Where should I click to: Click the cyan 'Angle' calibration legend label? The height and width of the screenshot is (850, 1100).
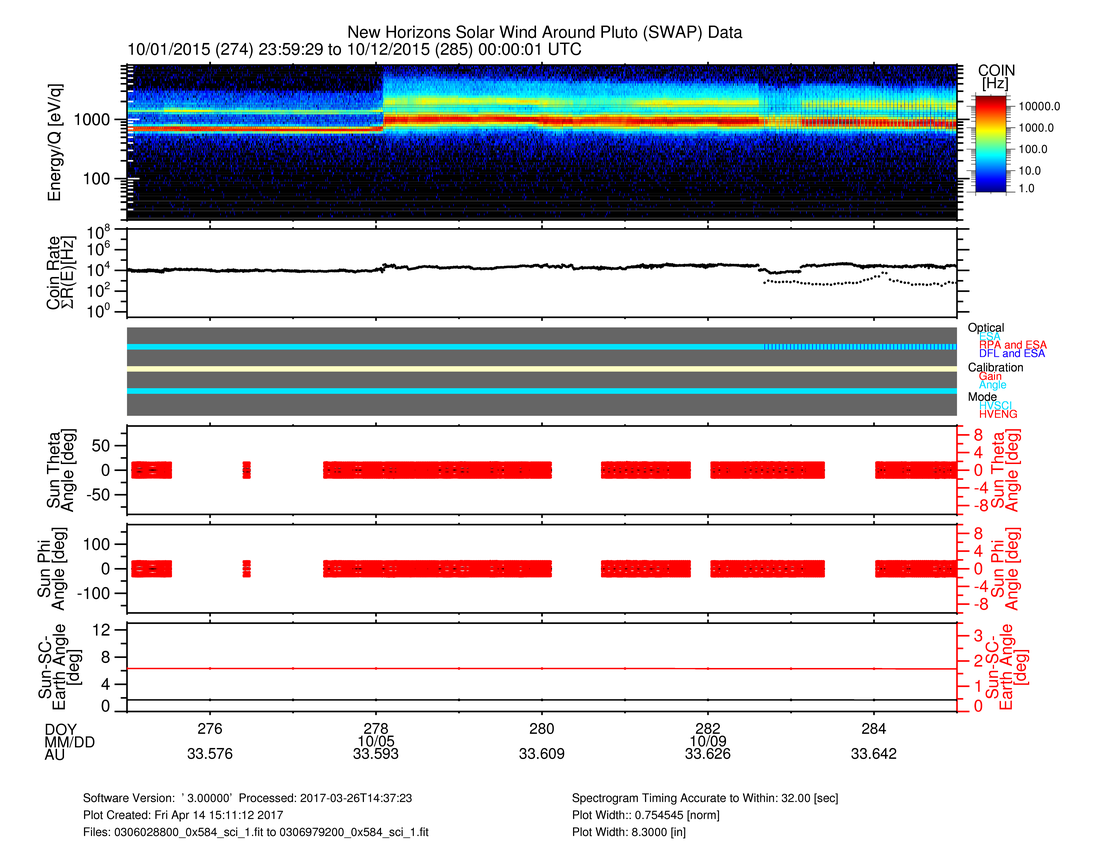tap(995, 385)
